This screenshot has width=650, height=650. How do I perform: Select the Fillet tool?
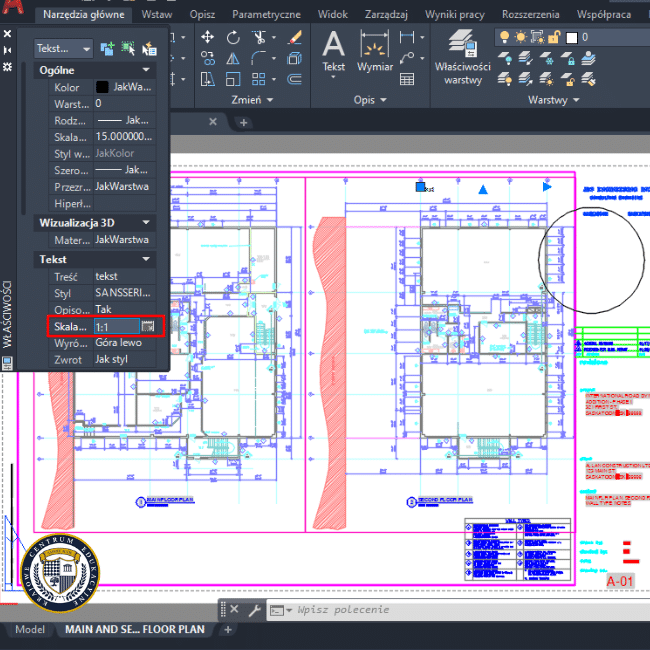[259, 58]
